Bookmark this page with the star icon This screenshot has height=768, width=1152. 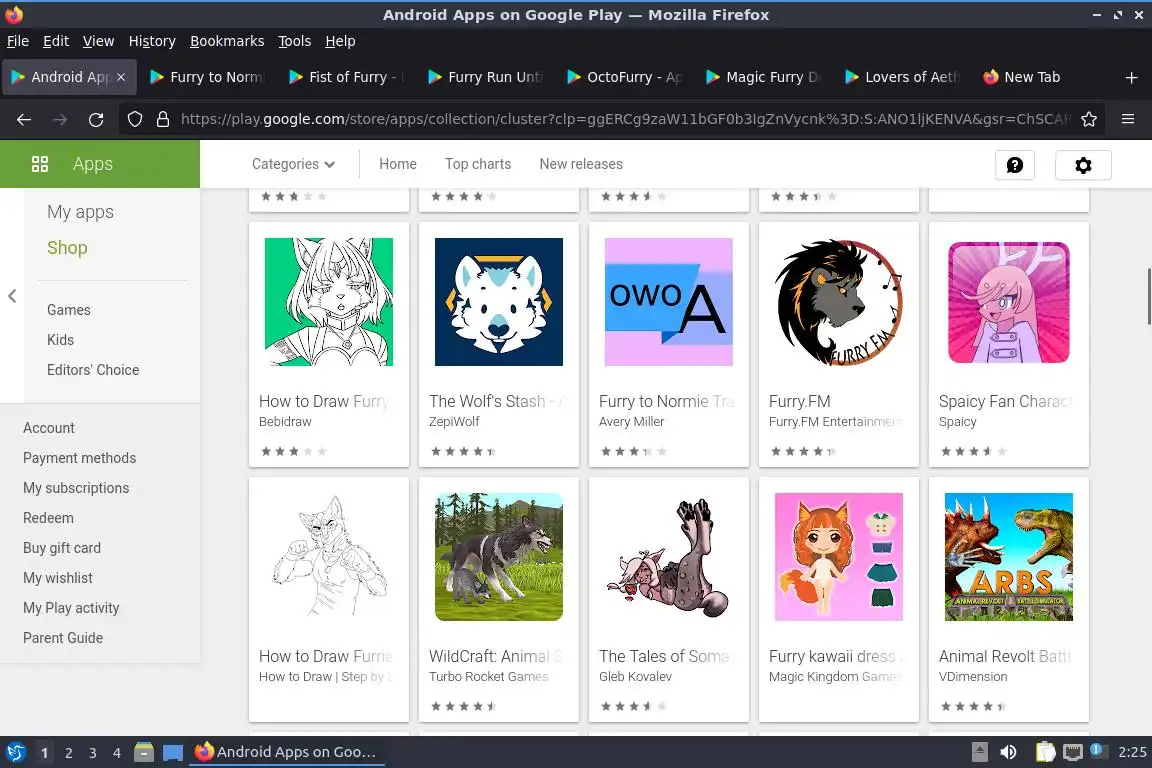1089,119
